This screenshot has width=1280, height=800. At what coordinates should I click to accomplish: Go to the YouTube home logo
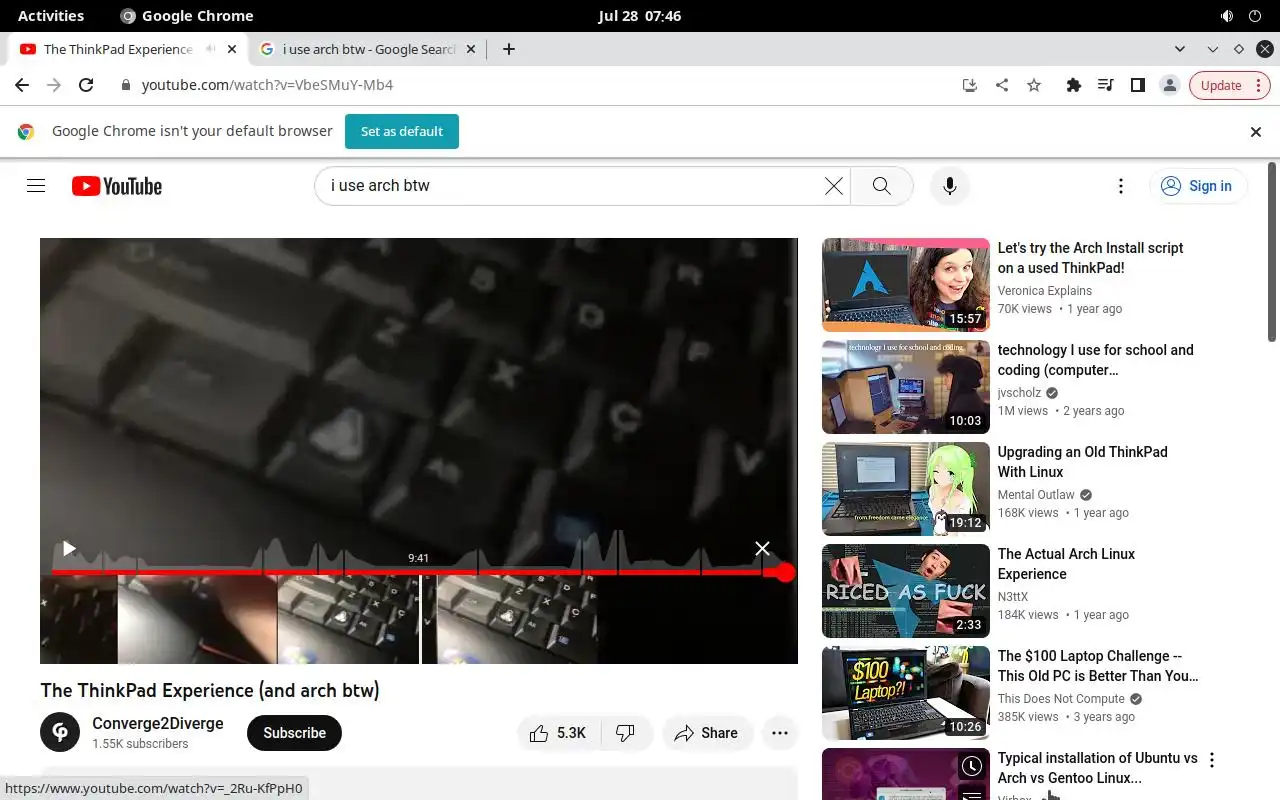[117, 186]
